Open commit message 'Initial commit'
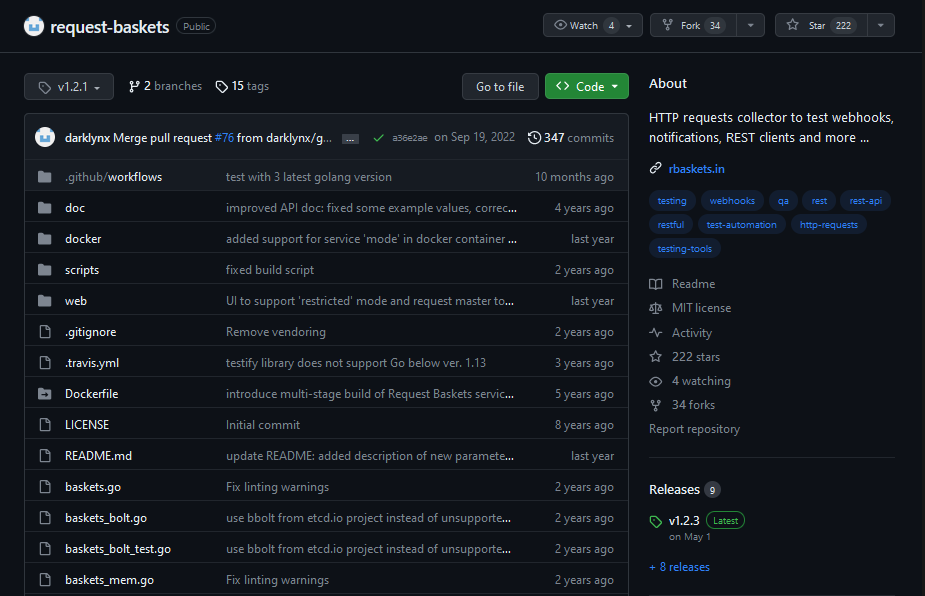The image size is (925, 596). coord(263,425)
